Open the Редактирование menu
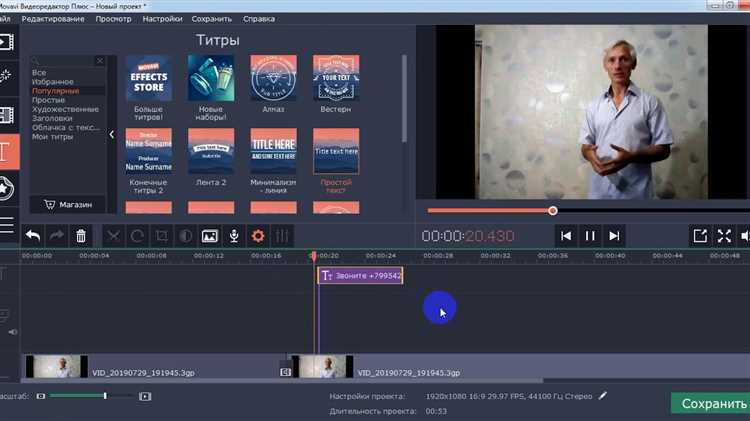 (53, 19)
